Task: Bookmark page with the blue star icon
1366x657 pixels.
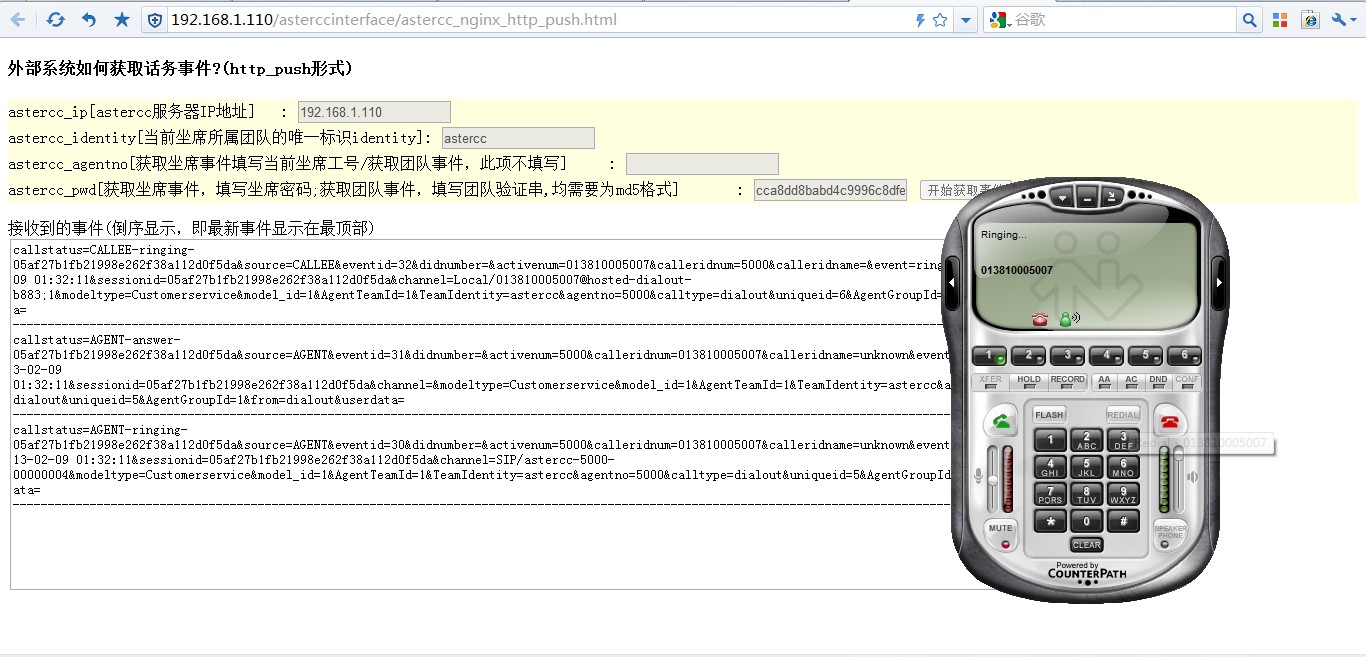Action: [x=122, y=19]
